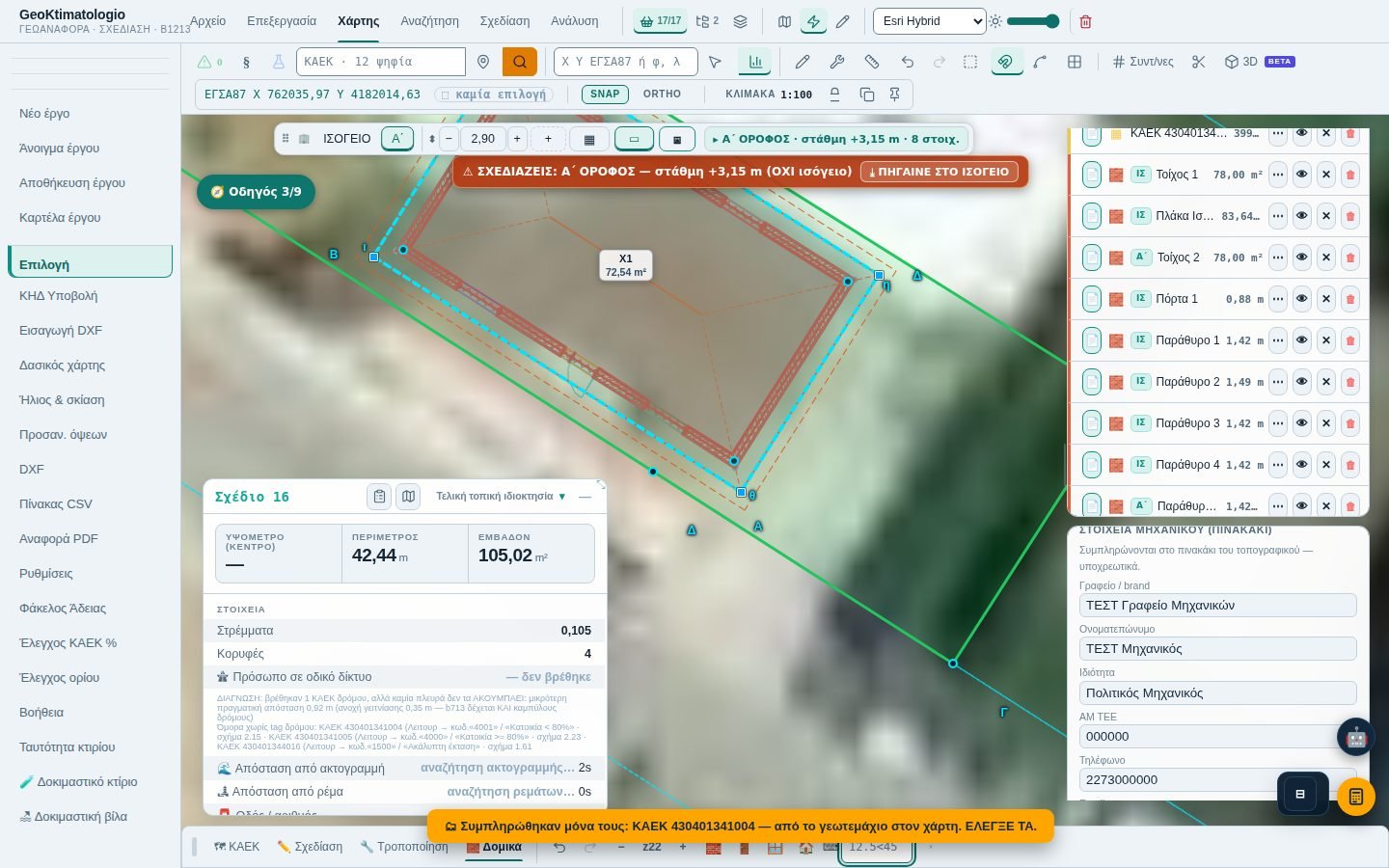Click the orange calculator button
1389x868 pixels.
tap(1356, 797)
